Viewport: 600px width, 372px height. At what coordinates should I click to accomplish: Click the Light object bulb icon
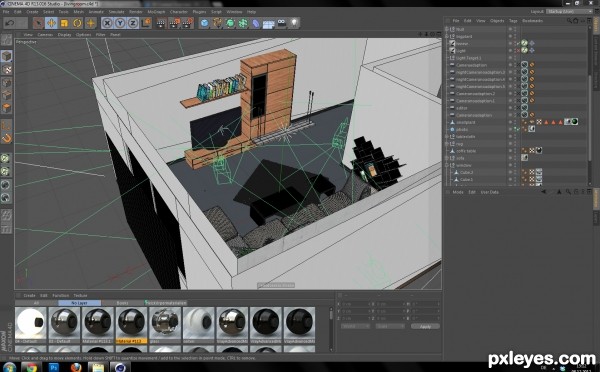(x=294, y=23)
